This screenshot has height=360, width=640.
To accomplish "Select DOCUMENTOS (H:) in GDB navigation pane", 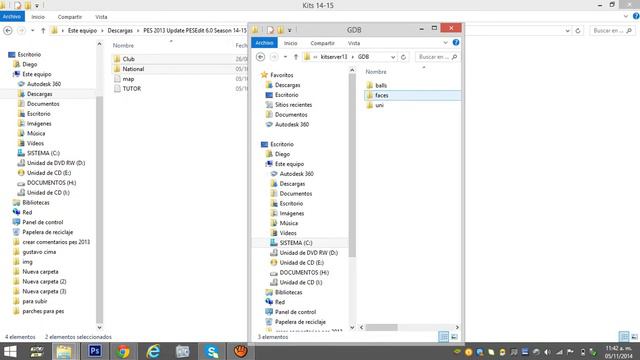I will click(304, 272).
